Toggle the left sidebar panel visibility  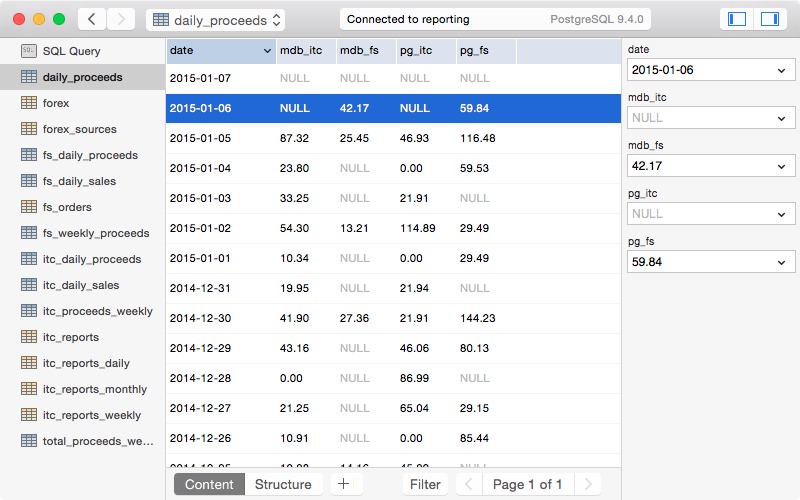[x=737, y=19]
